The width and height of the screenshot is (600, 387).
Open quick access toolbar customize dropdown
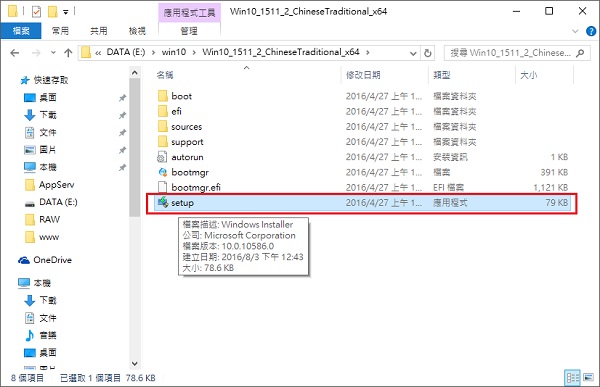(x=66, y=12)
